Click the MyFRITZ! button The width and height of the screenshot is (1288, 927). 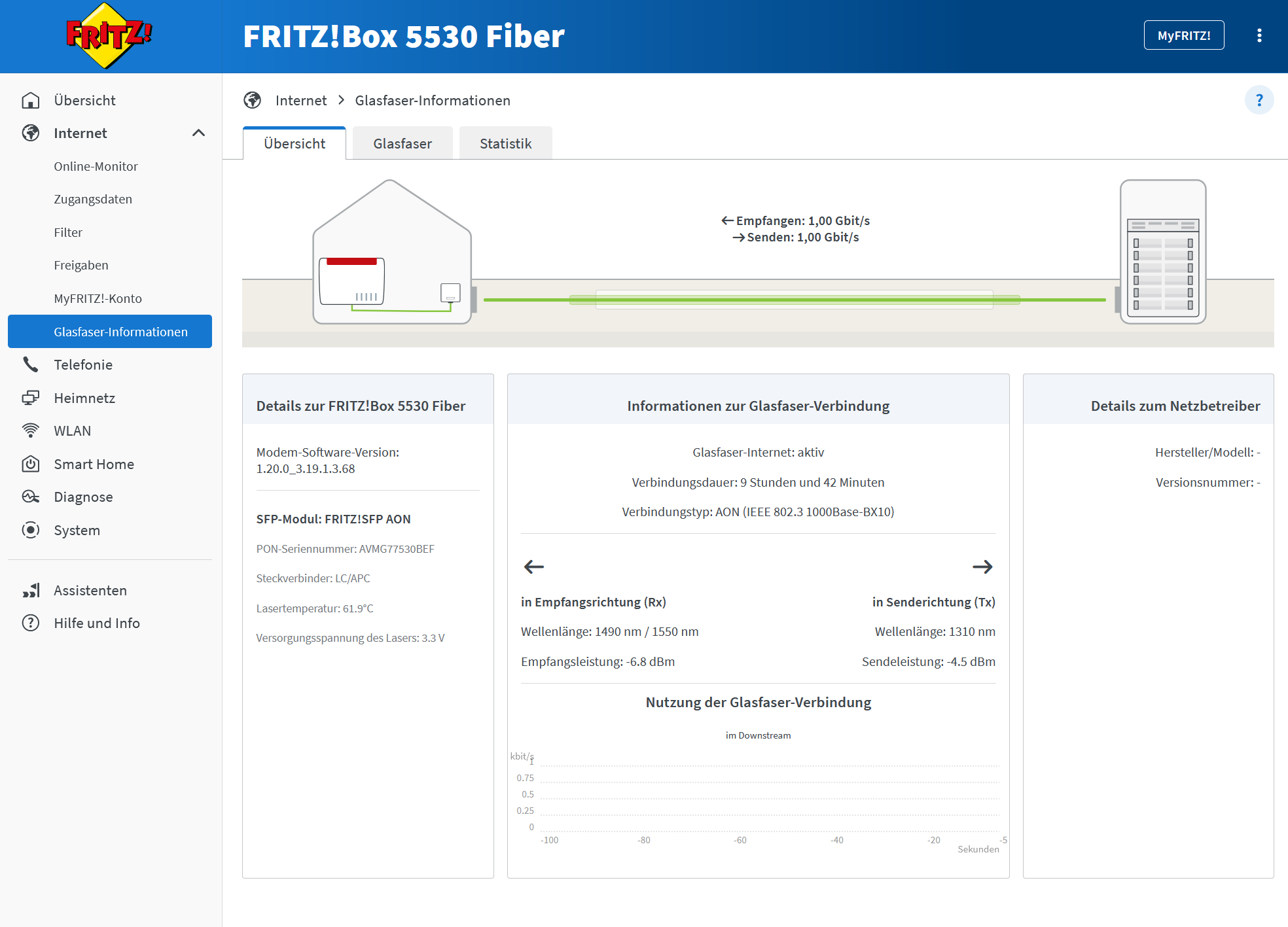[x=1184, y=35]
